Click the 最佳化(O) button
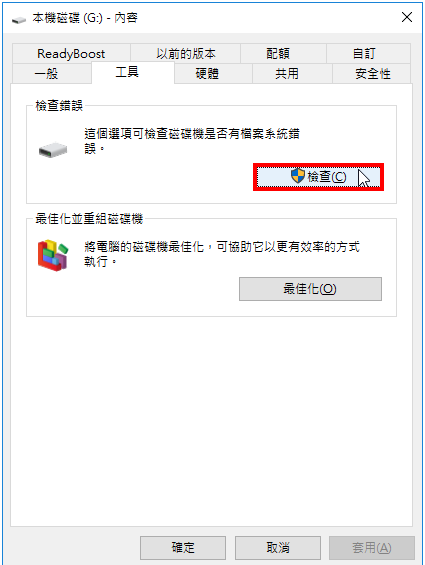425x565 pixels. coord(310,289)
